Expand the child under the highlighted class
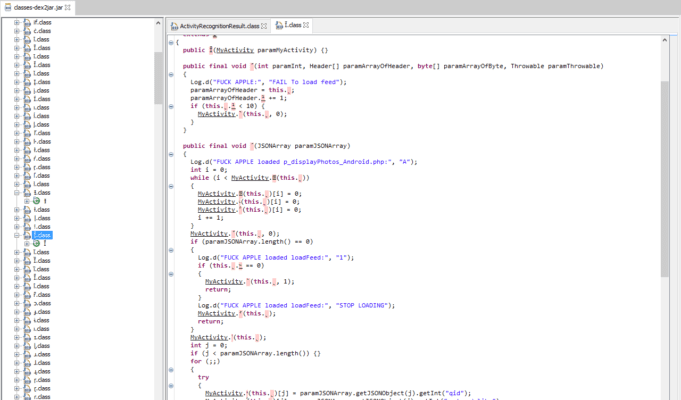 coord(27,244)
